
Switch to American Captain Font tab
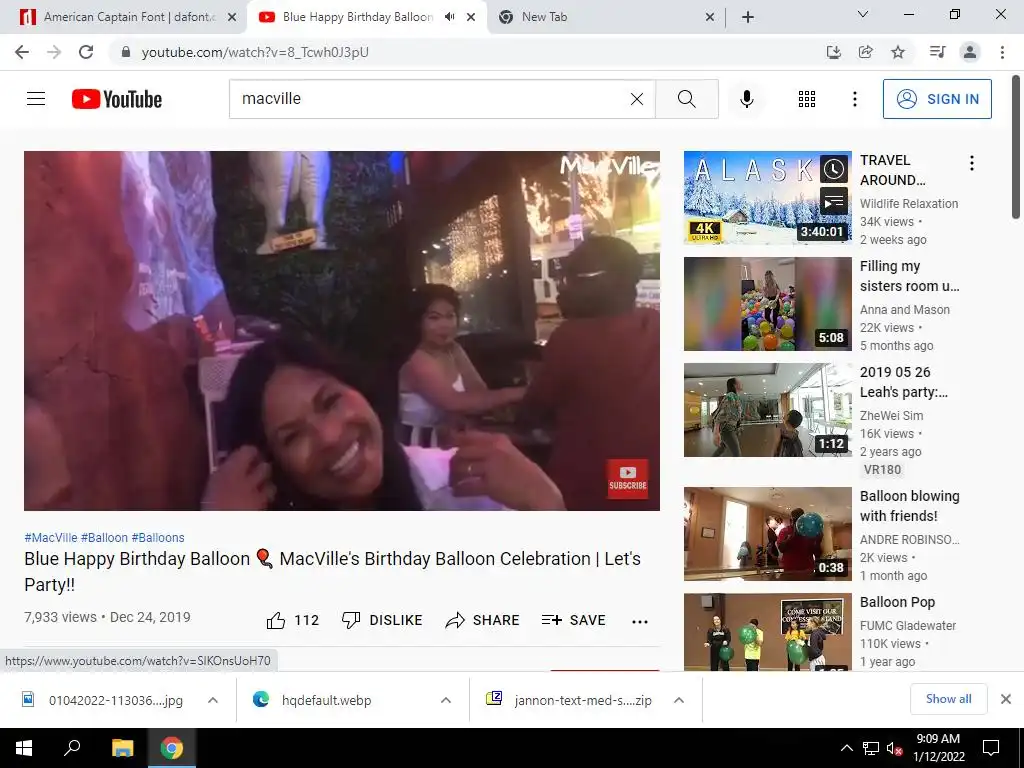[128, 17]
